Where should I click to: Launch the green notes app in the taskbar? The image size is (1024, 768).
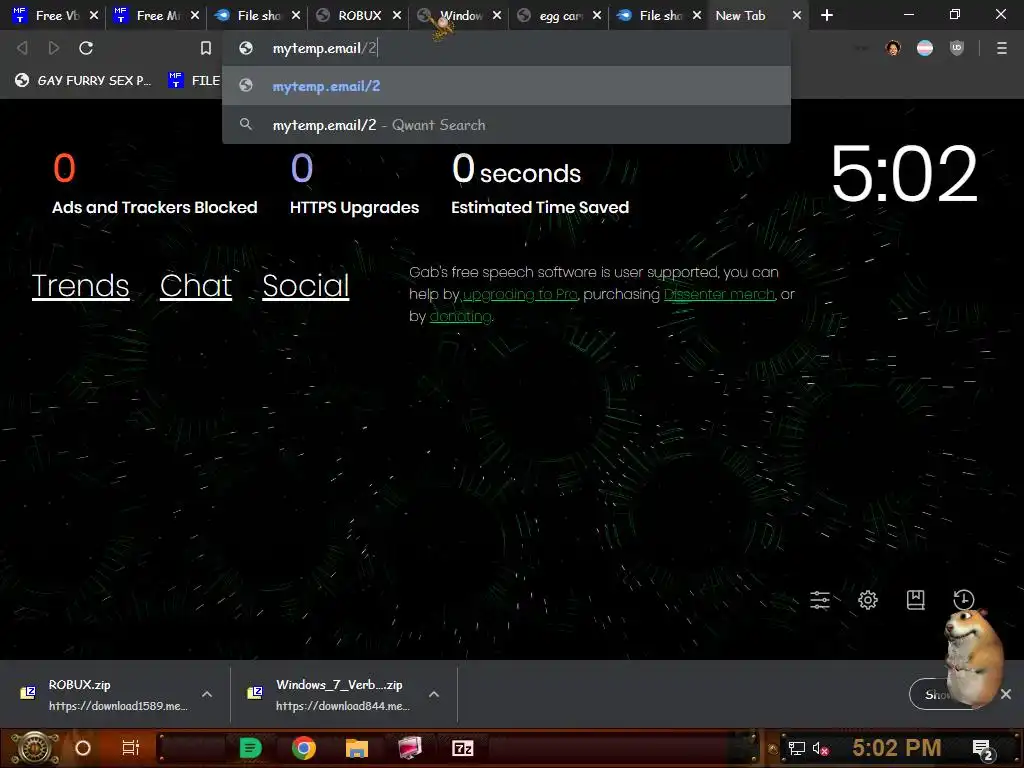[250, 748]
